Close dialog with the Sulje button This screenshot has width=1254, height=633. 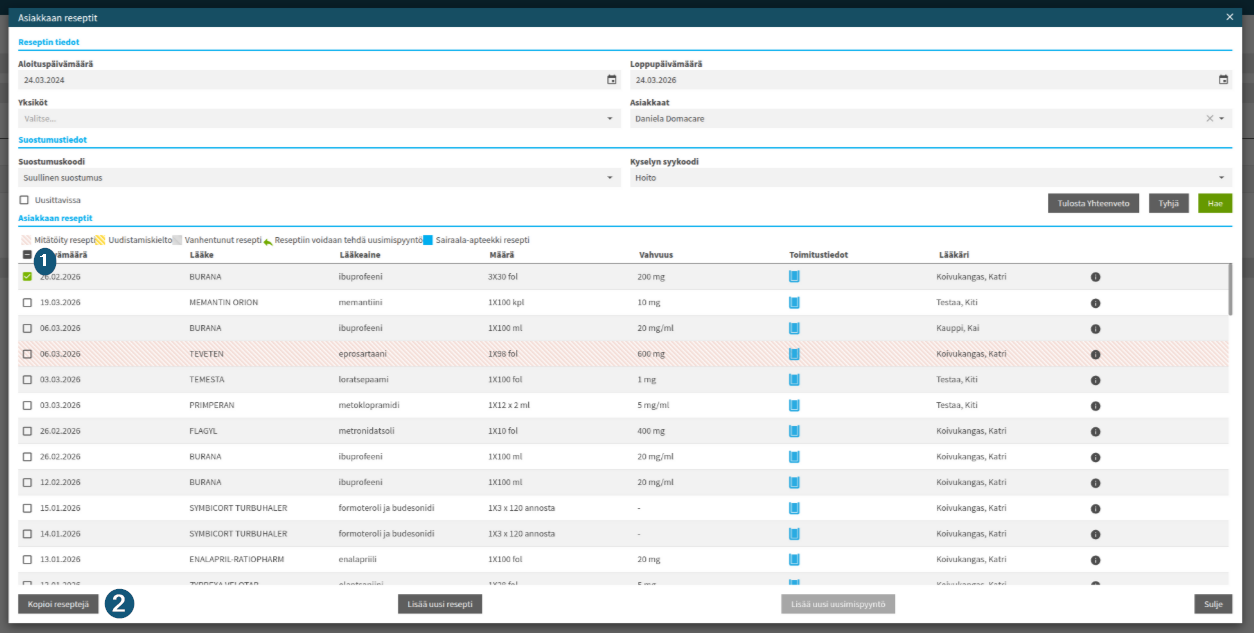tap(1213, 604)
